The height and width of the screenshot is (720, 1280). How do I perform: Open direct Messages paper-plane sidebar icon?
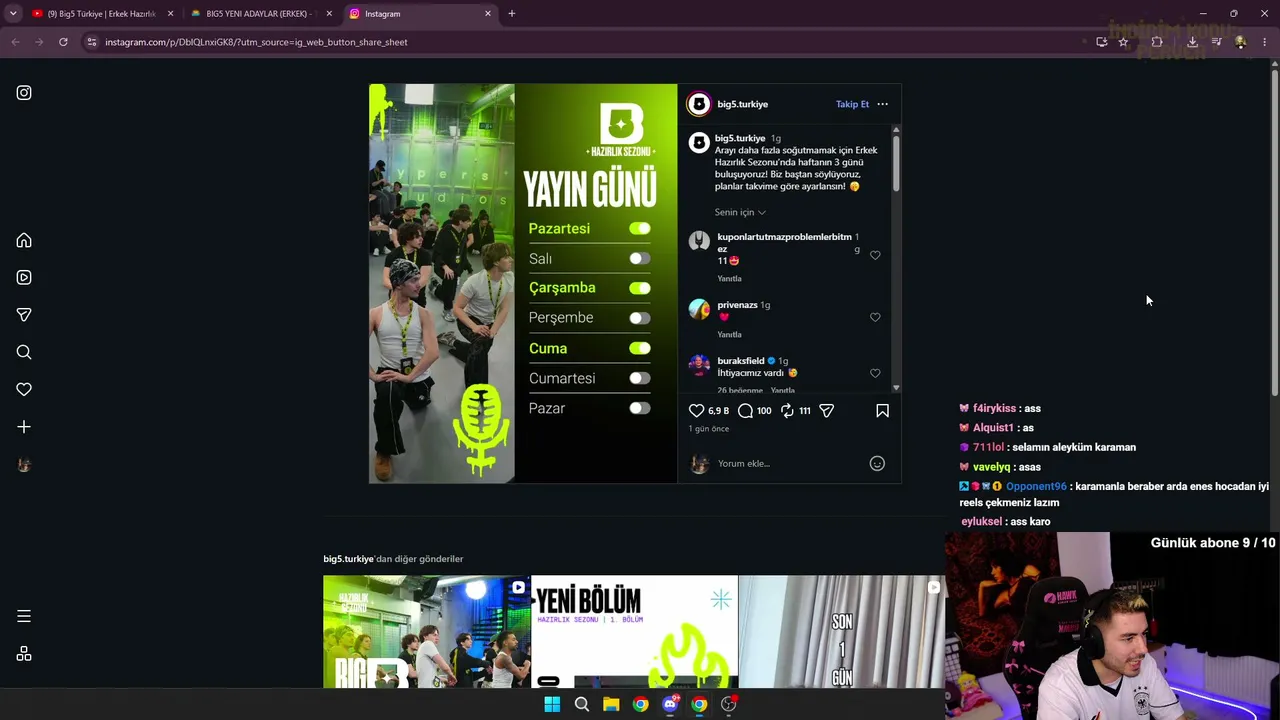pyautogui.click(x=24, y=315)
